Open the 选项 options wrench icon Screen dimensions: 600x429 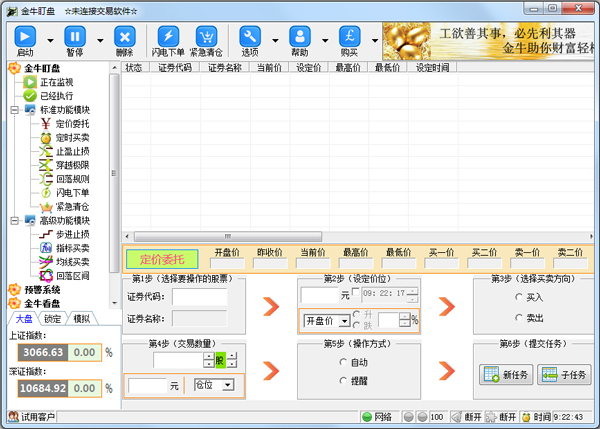point(251,36)
